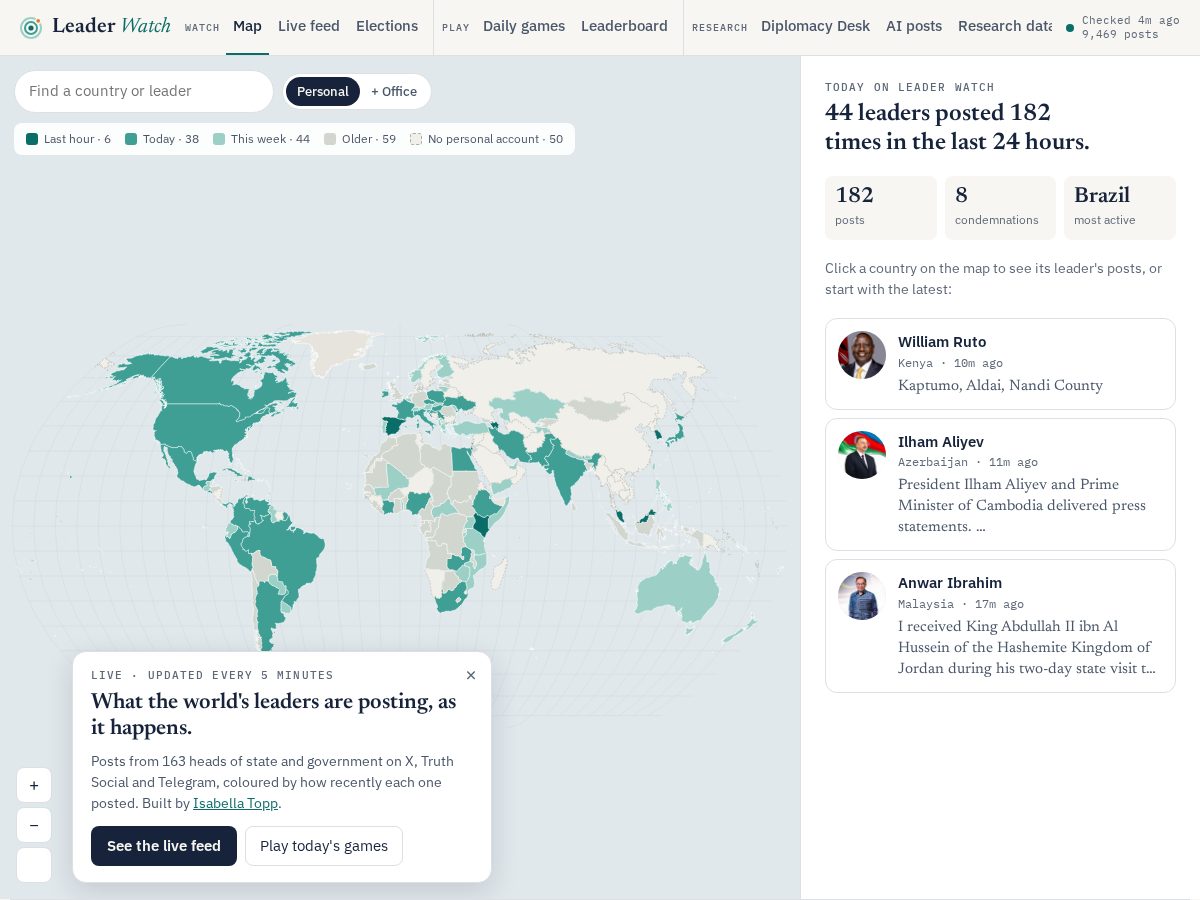1200x900 pixels.
Task: Click the checked 4m ago status text
Action: tap(1130, 20)
